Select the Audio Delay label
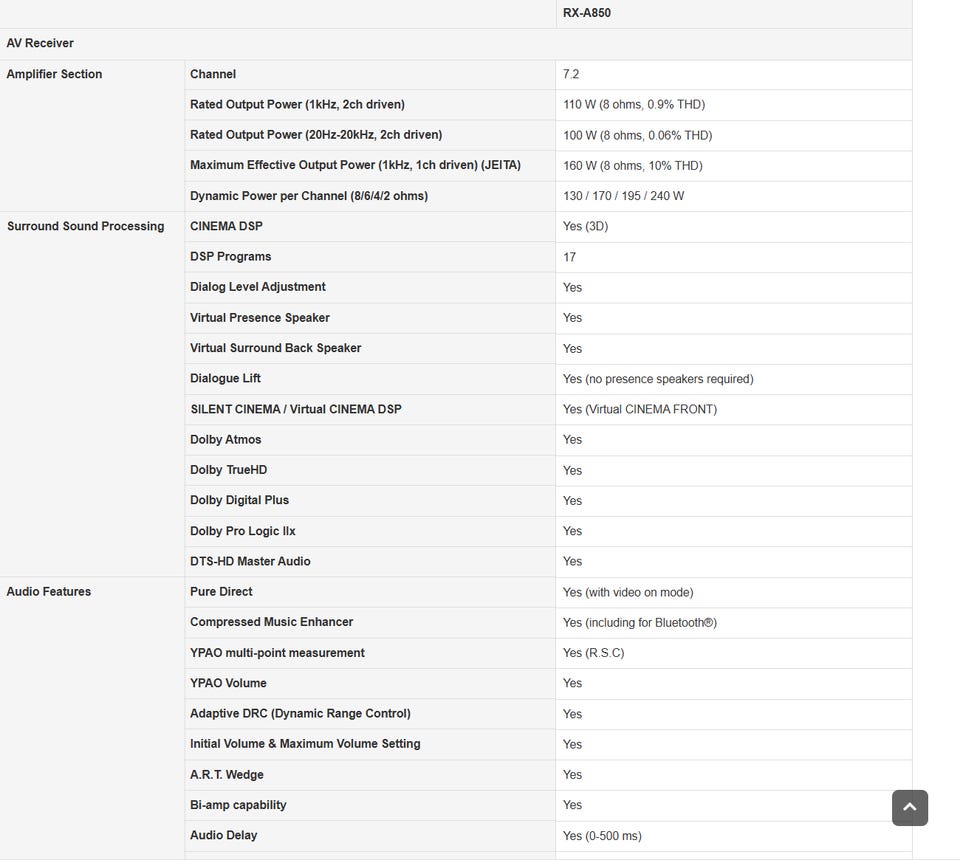The height and width of the screenshot is (860, 960). point(223,836)
